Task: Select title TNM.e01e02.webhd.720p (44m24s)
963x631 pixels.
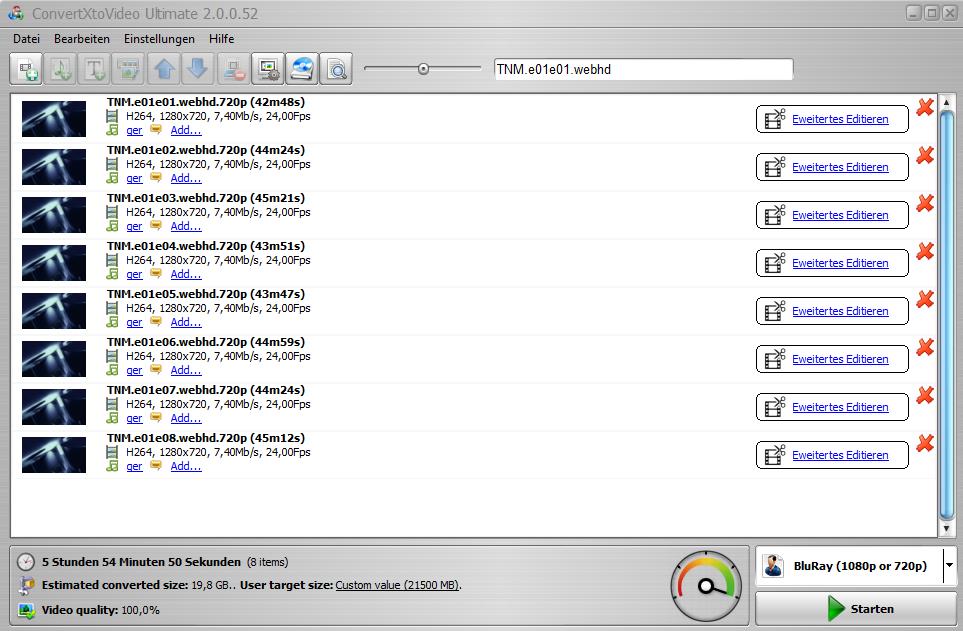Action: tap(206, 150)
